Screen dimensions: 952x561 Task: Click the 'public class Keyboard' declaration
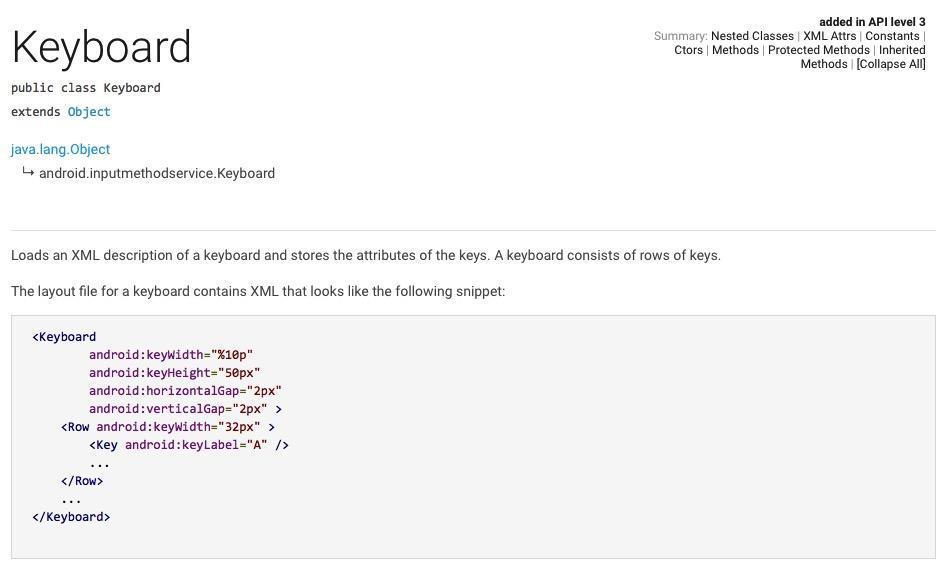86,88
